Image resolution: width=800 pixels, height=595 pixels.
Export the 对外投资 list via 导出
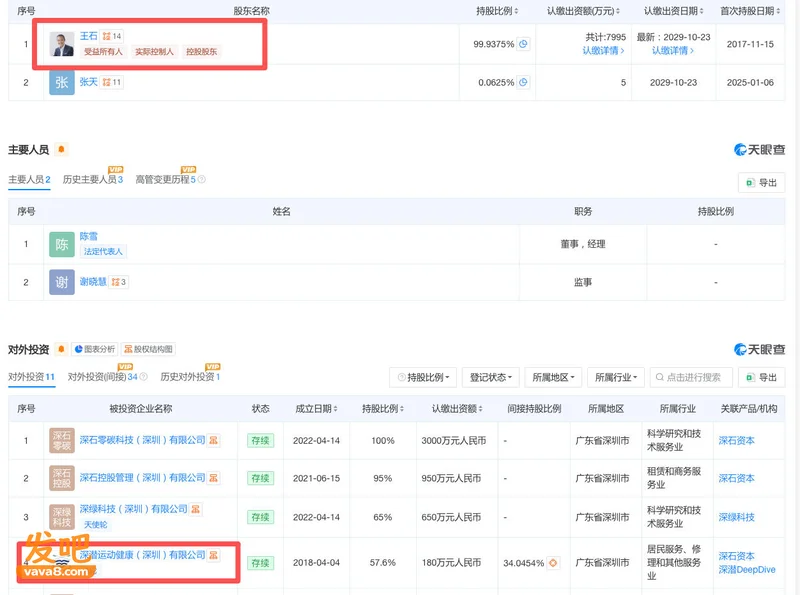coord(761,377)
